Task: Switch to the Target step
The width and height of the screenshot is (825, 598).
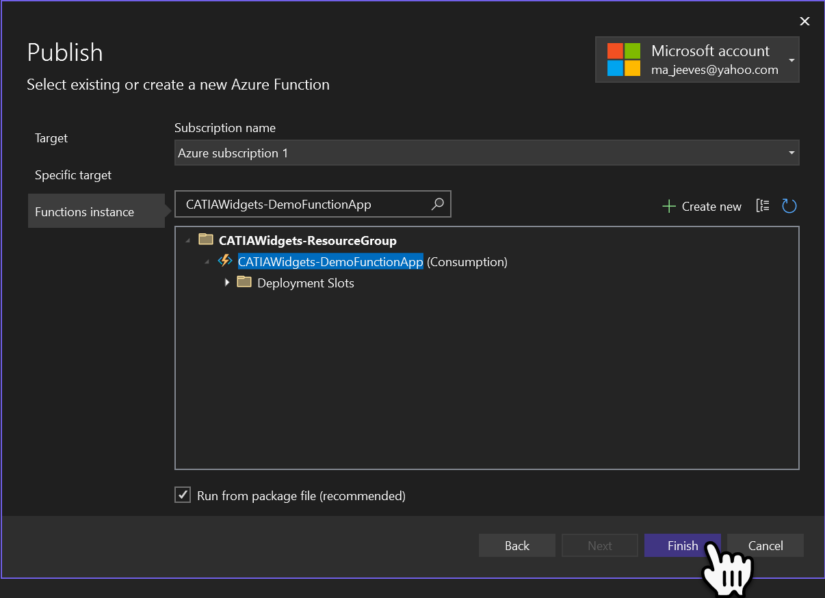Action: click(x=51, y=138)
